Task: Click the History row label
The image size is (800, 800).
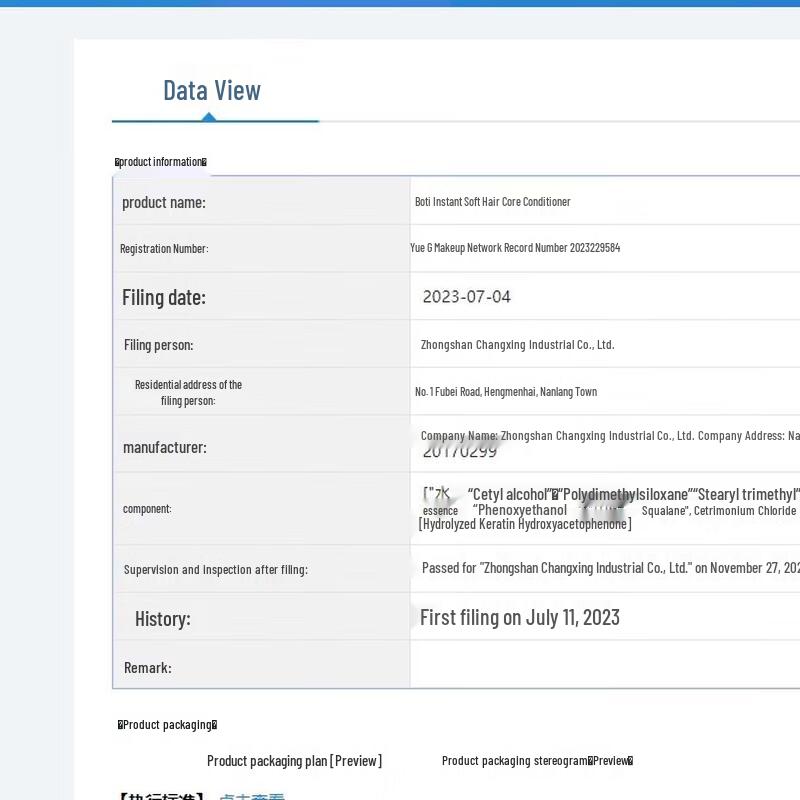Action: (x=162, y=619)
